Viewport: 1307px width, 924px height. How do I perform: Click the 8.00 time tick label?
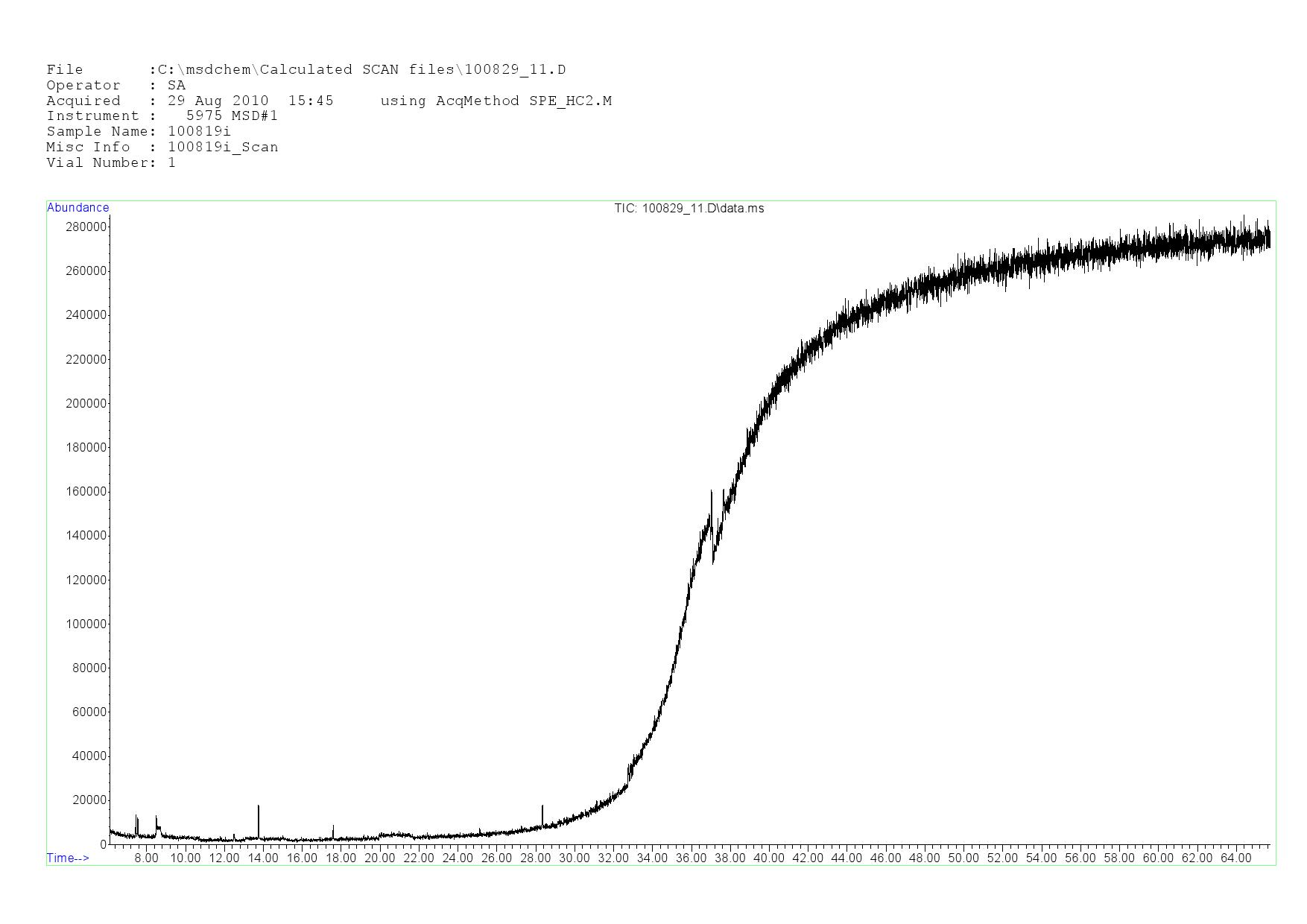[x=146, y=858]
